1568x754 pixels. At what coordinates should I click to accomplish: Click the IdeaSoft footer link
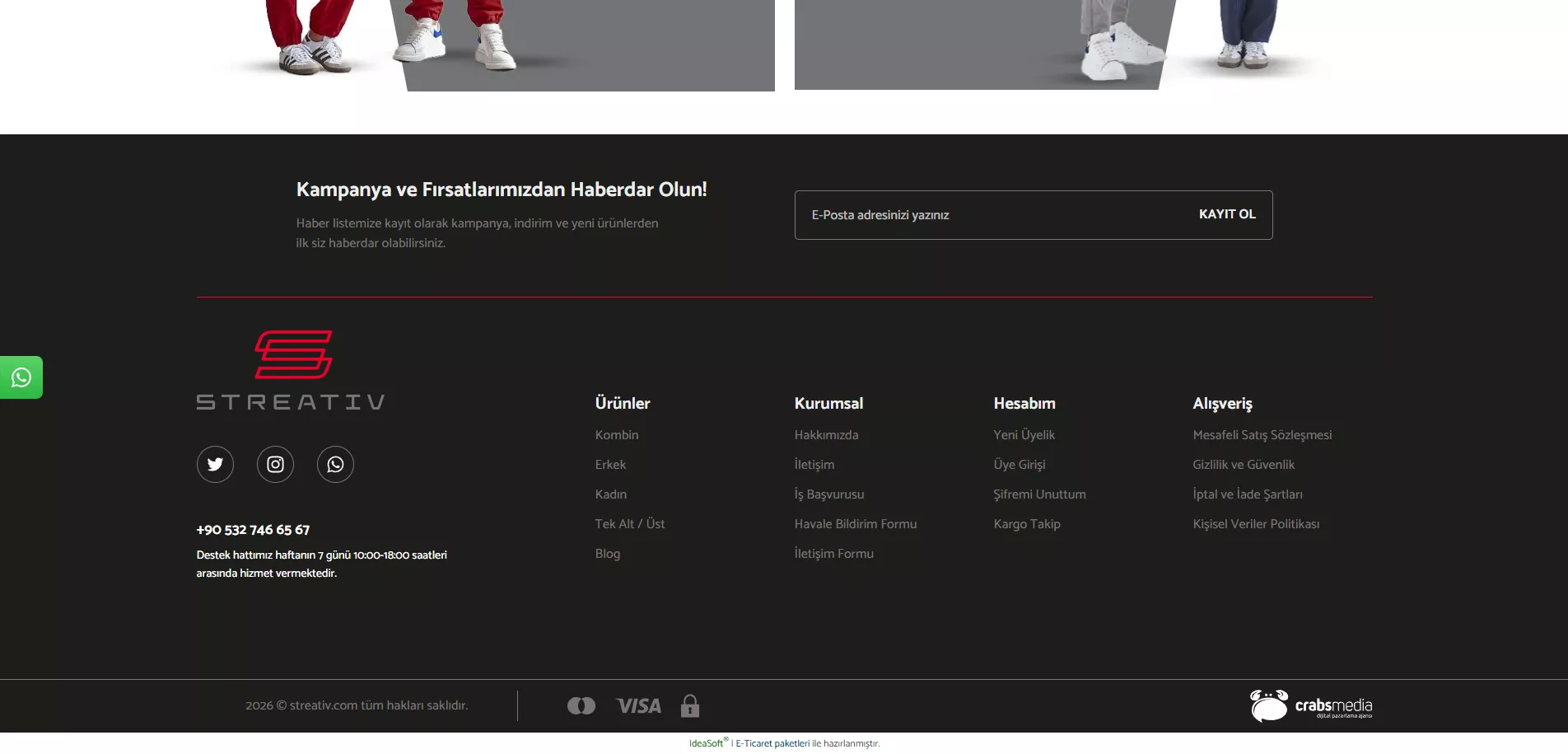(706, 743)
